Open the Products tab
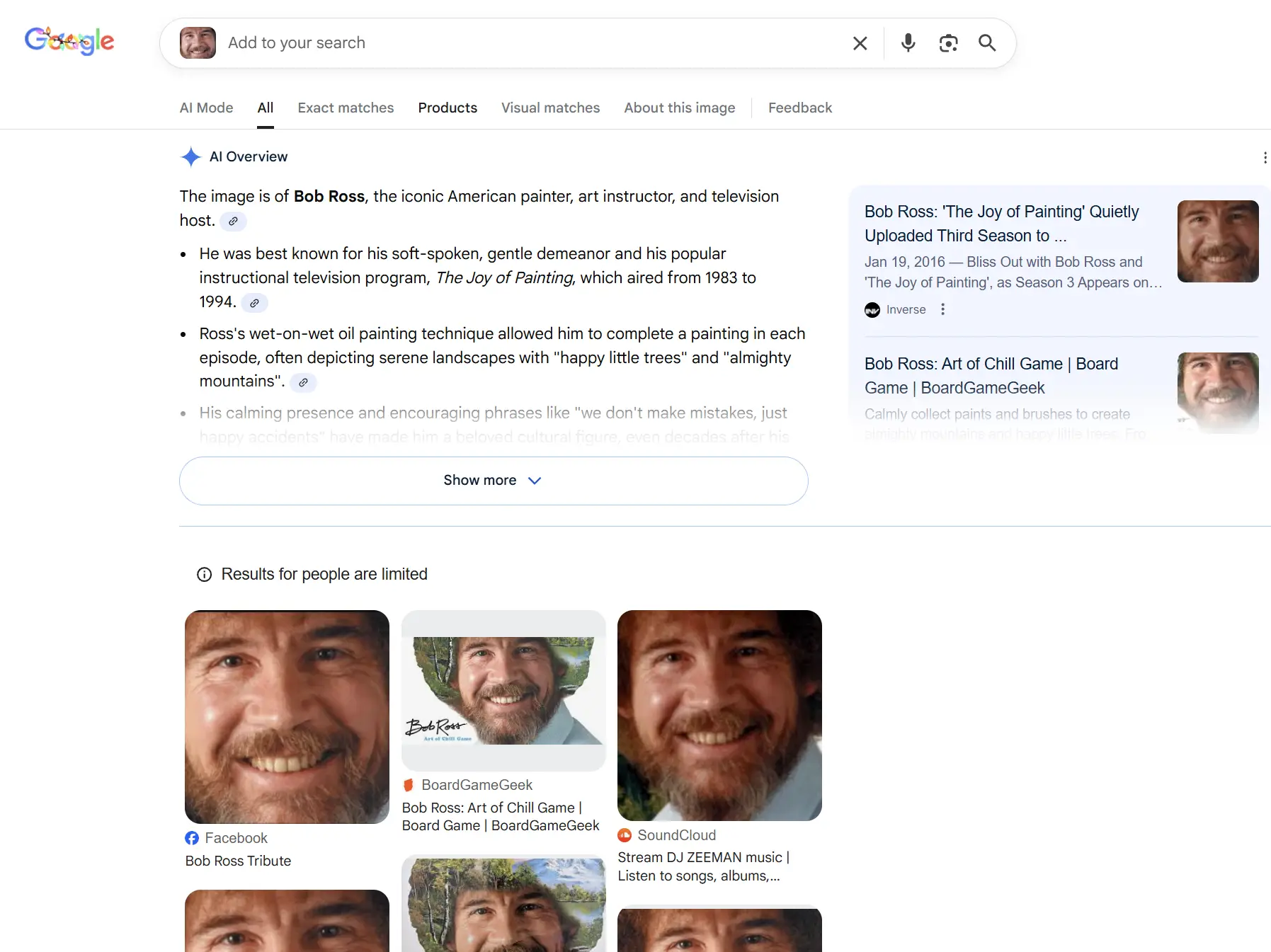The image size is (1271, 952). pos(448,108)
